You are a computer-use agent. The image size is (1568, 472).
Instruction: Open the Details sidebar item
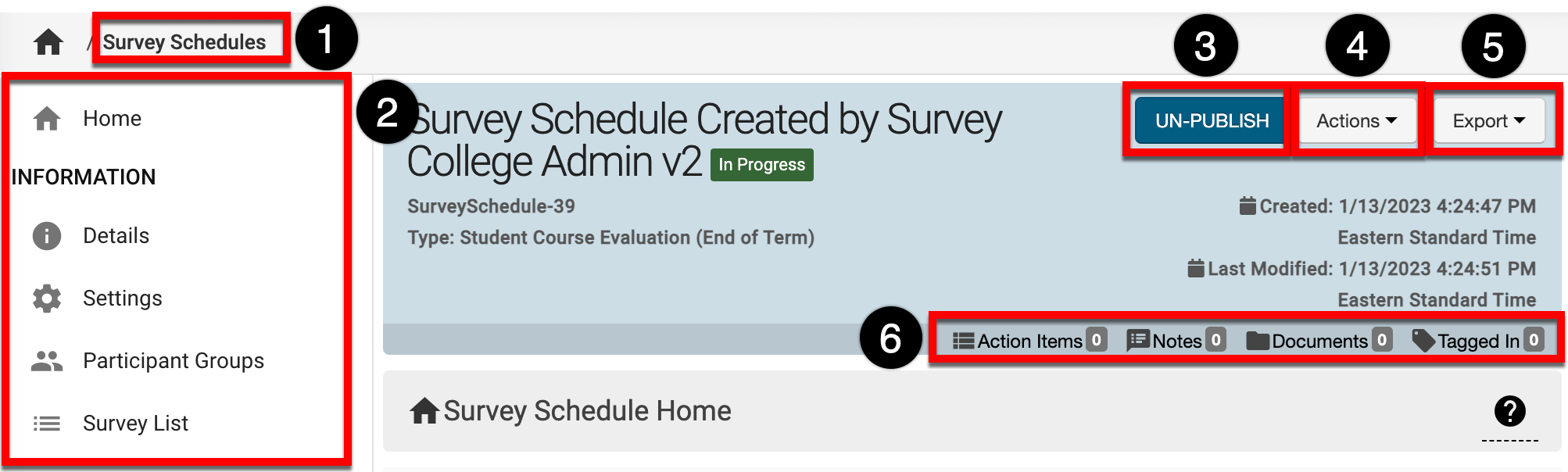coord(116,235)
